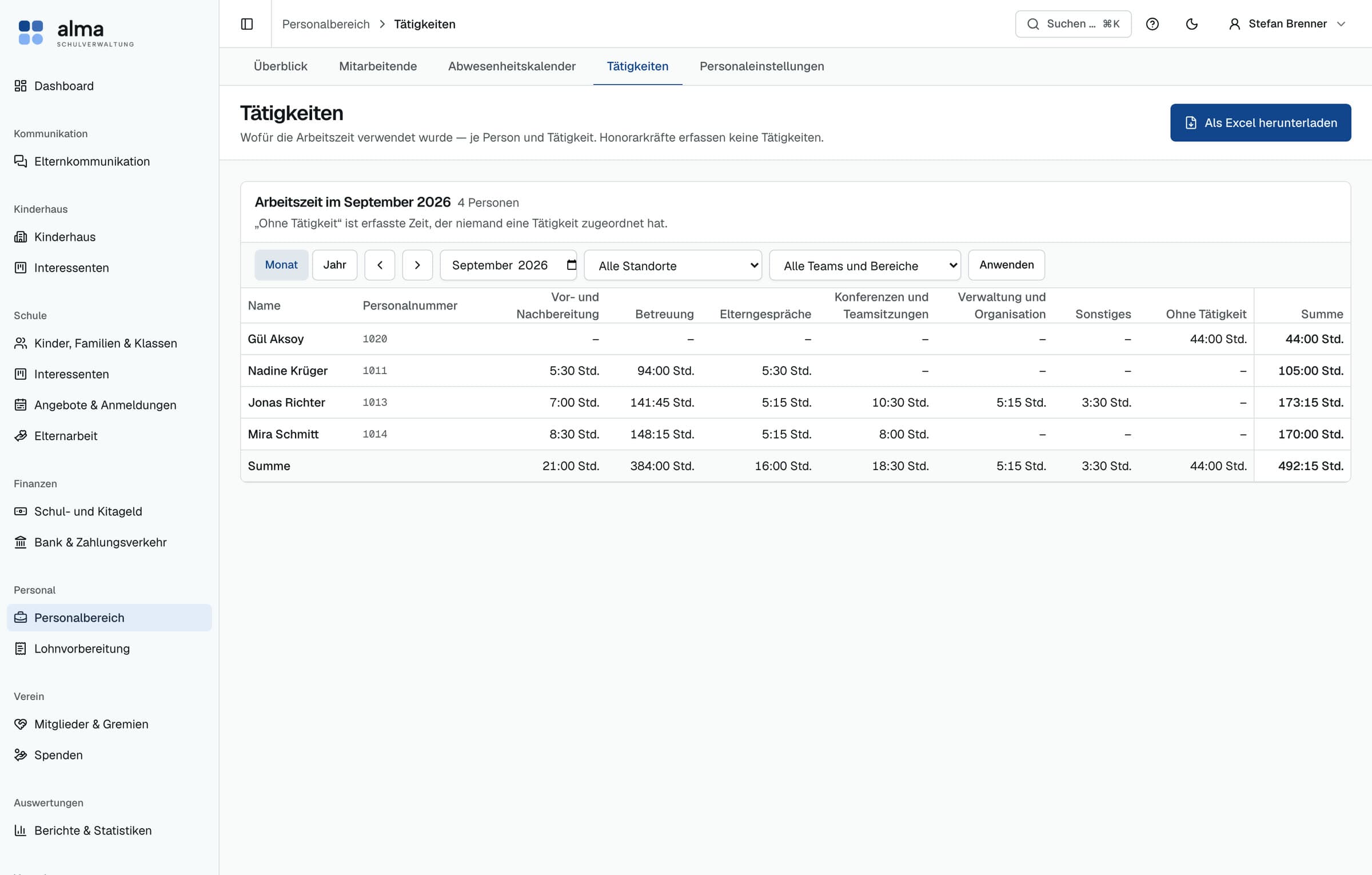Click the Mitglieder & Gremien heart icon
Image resolution: width=1372 pixels, height=875 pixels.
click(21, 724)
